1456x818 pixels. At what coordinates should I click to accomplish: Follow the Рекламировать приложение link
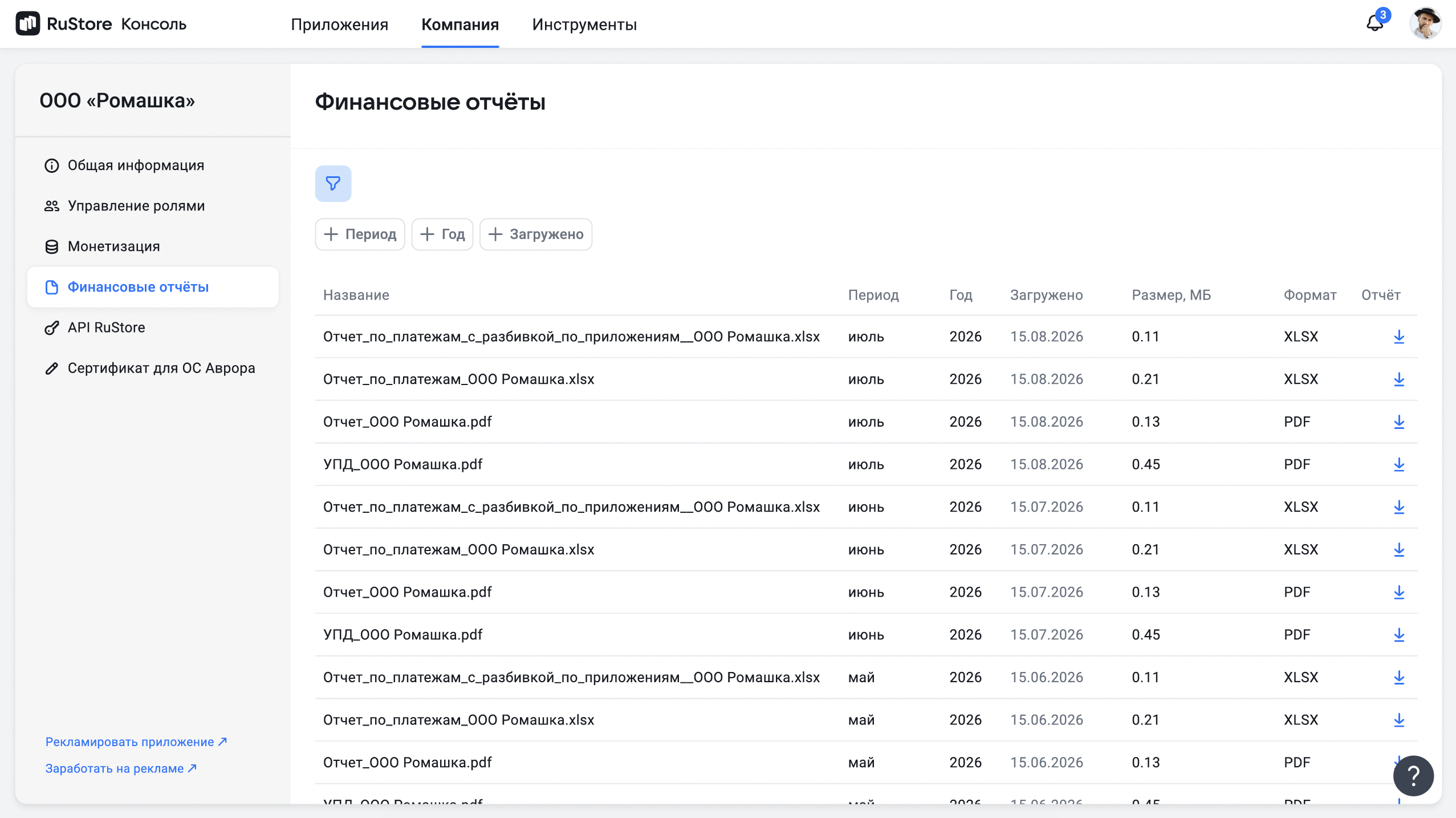(136, 742)
